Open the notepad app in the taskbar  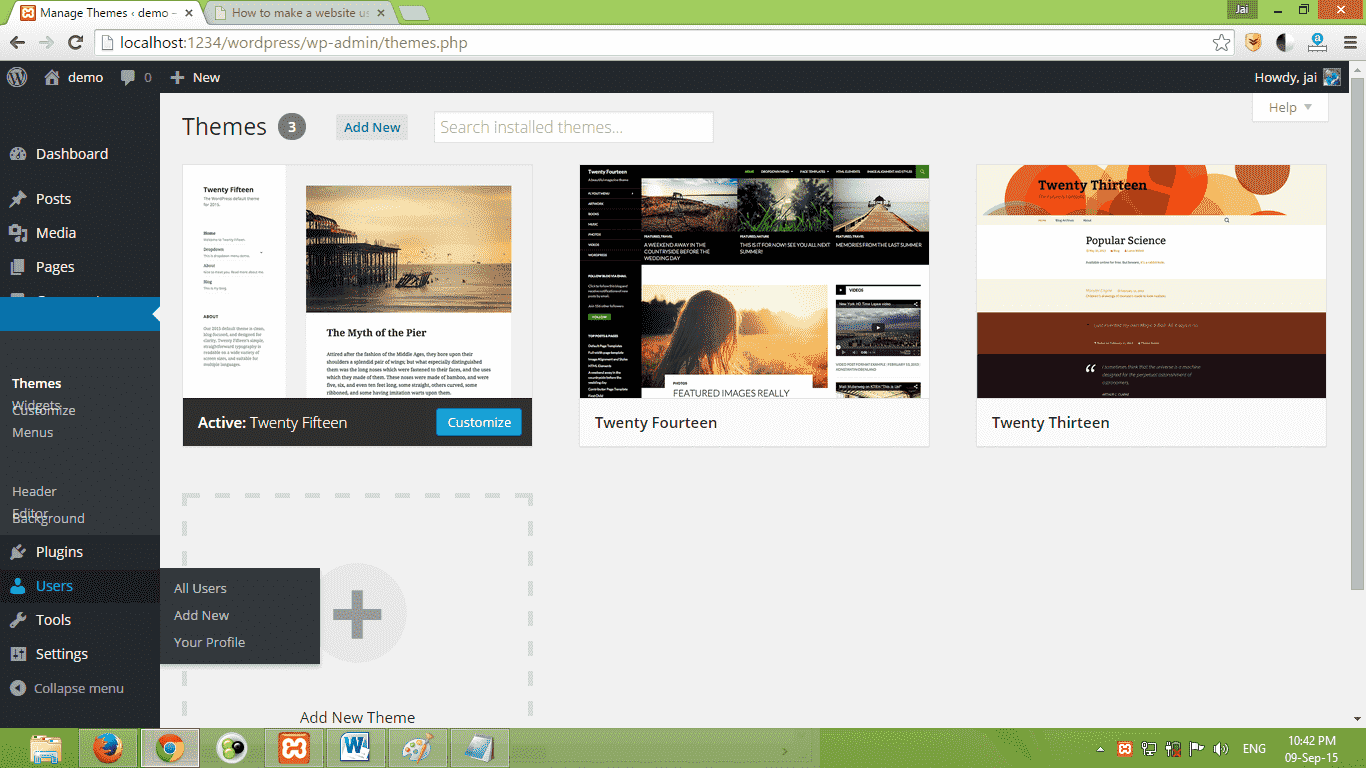pyautogui.click(x=480, y=749)
